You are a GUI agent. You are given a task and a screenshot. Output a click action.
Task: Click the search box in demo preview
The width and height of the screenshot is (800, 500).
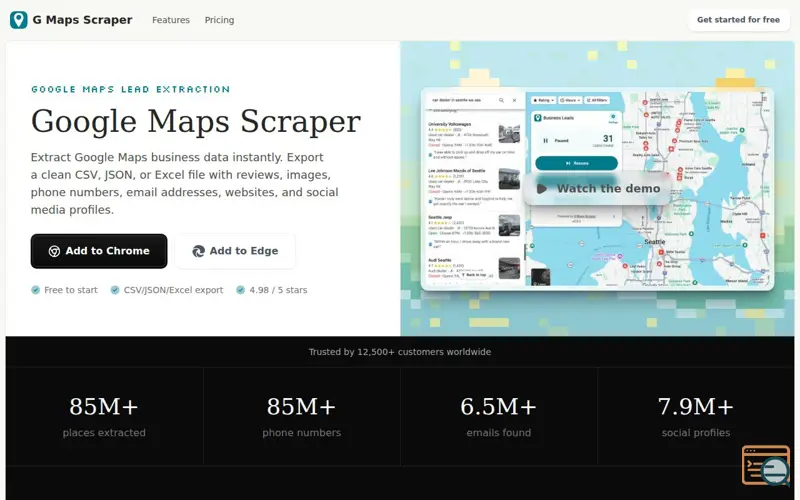[x=474, y=101]
